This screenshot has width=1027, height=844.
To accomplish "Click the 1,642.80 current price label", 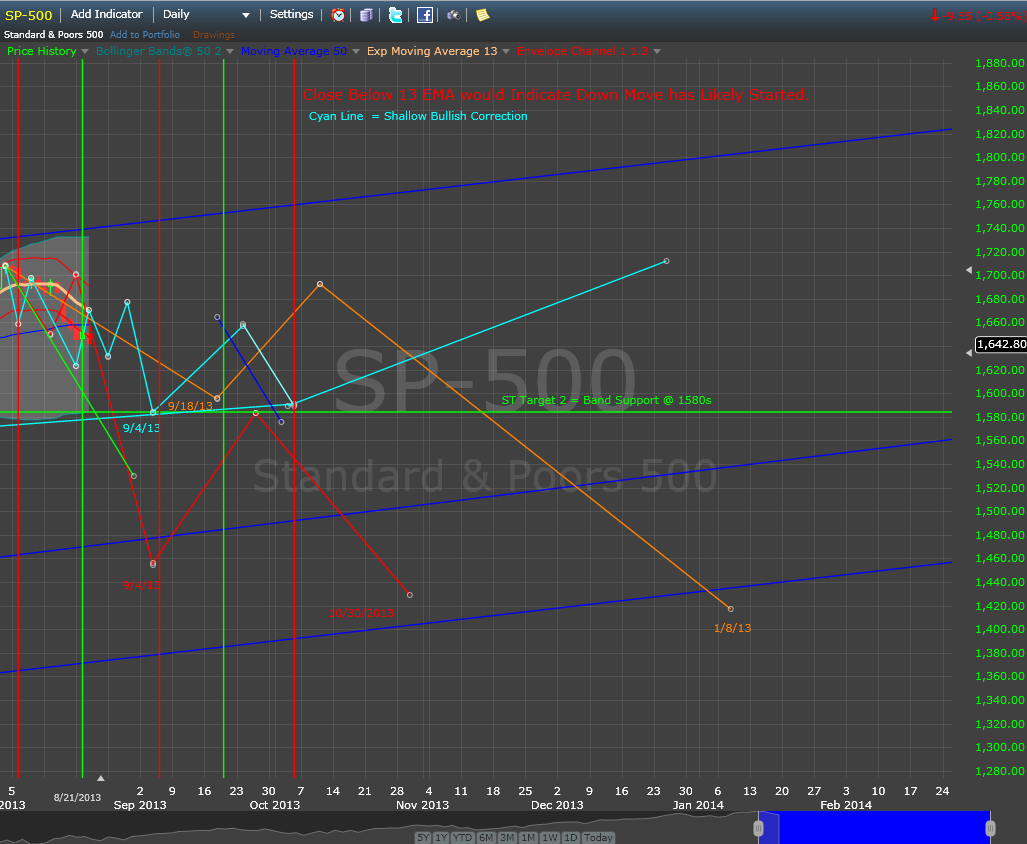I will click(x=1001, y=344).
